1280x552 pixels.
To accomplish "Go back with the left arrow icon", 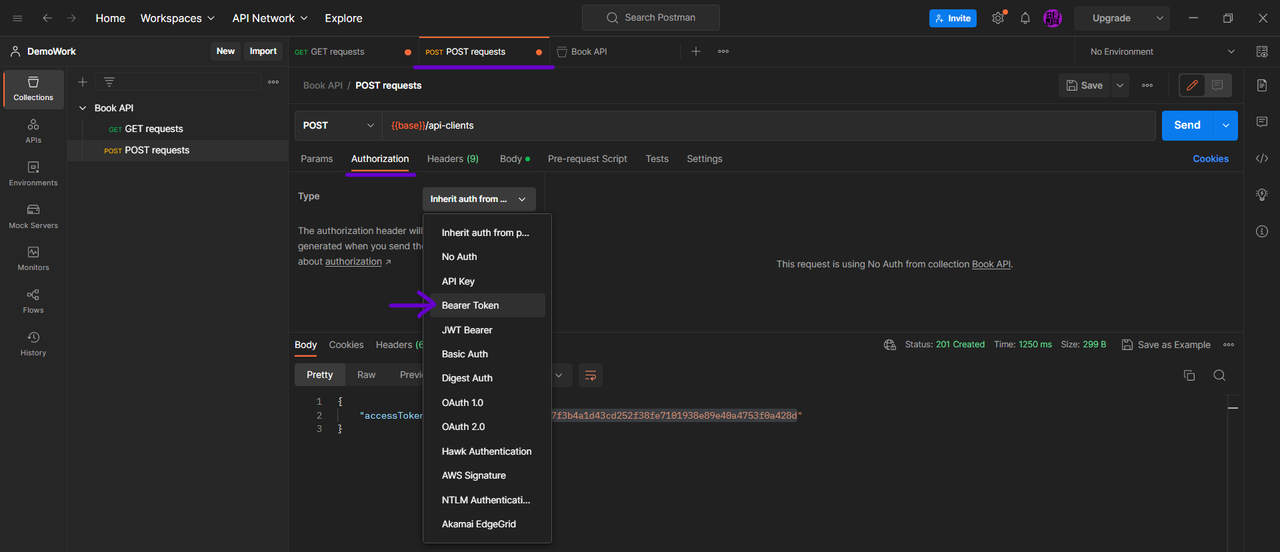I will [47, 18].
